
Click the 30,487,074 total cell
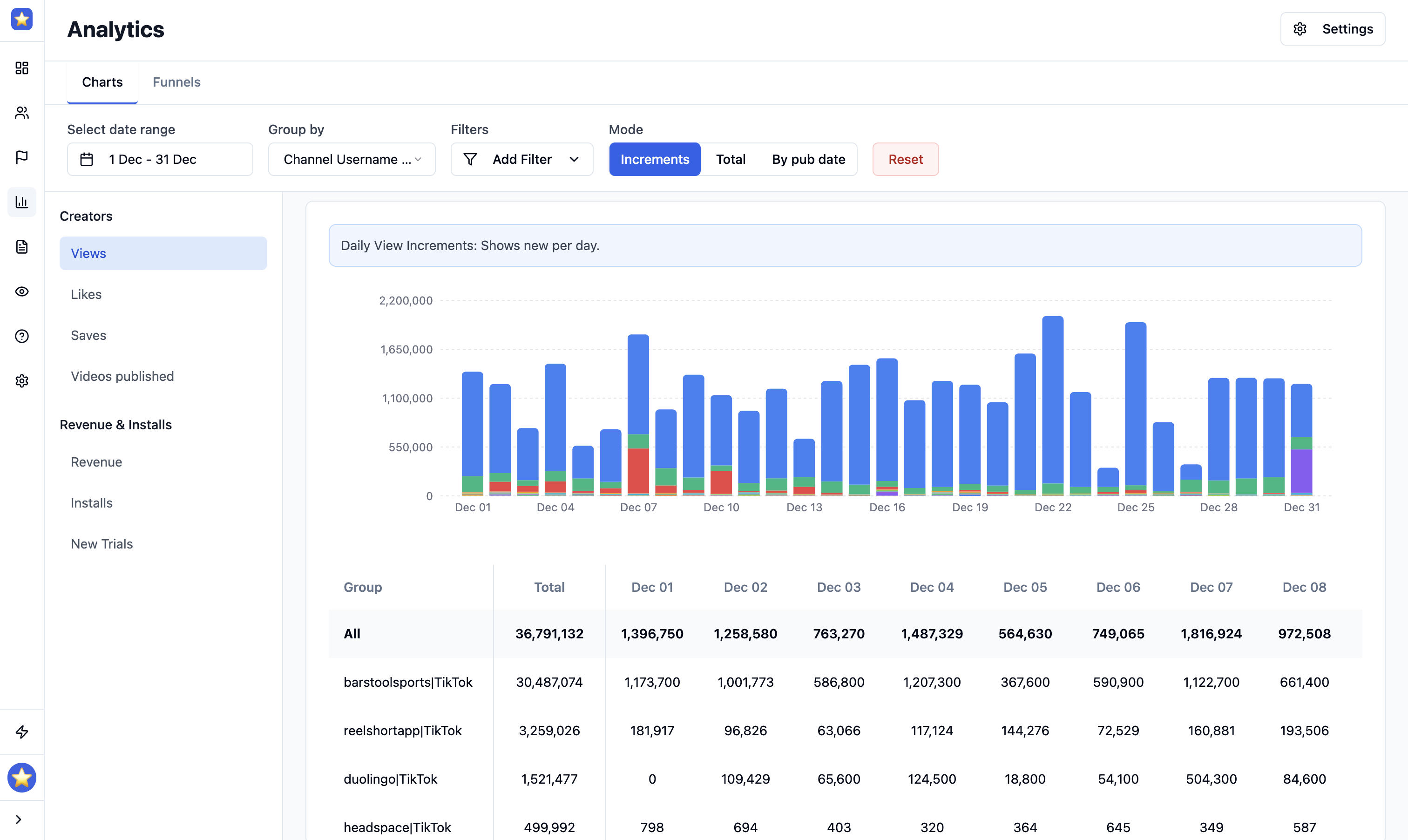[549, 682]
